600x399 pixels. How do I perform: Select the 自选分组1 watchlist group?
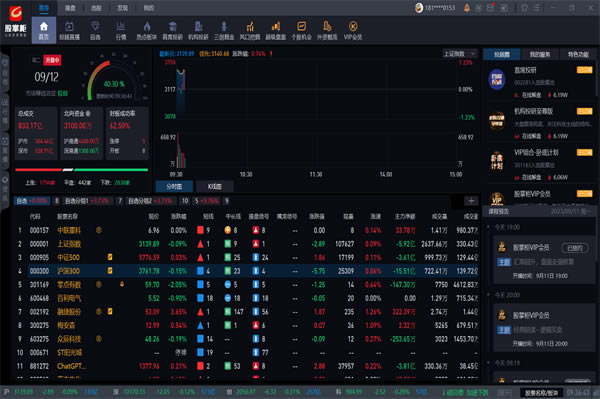pos(86,201)
